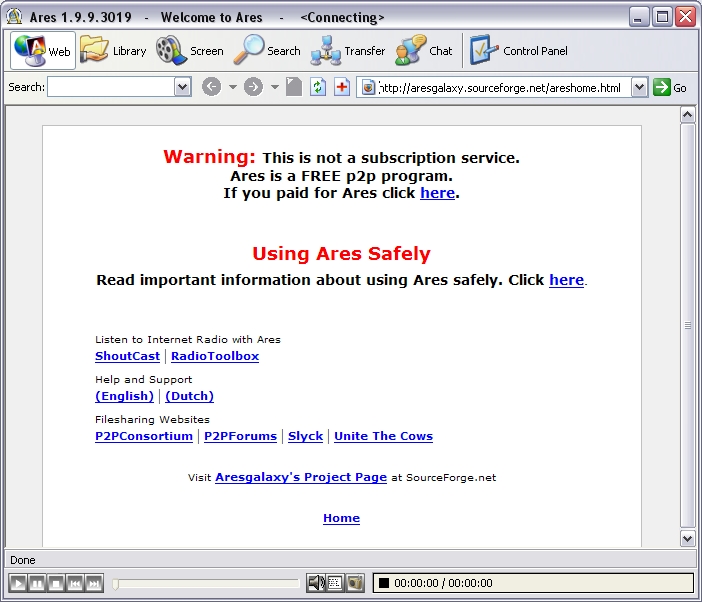
Task: Open the Chat tab
Action: 424,51
